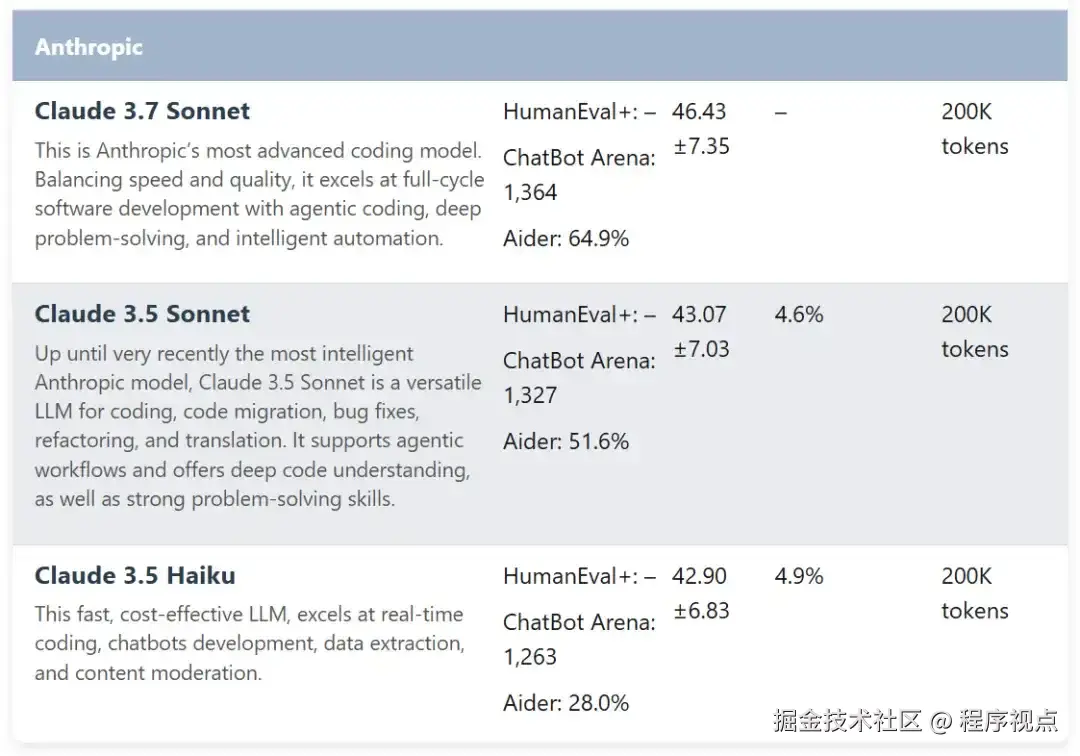Select the 46.43 ±7.35 value
Viewport: 1080px width, 756px height.
700,129
